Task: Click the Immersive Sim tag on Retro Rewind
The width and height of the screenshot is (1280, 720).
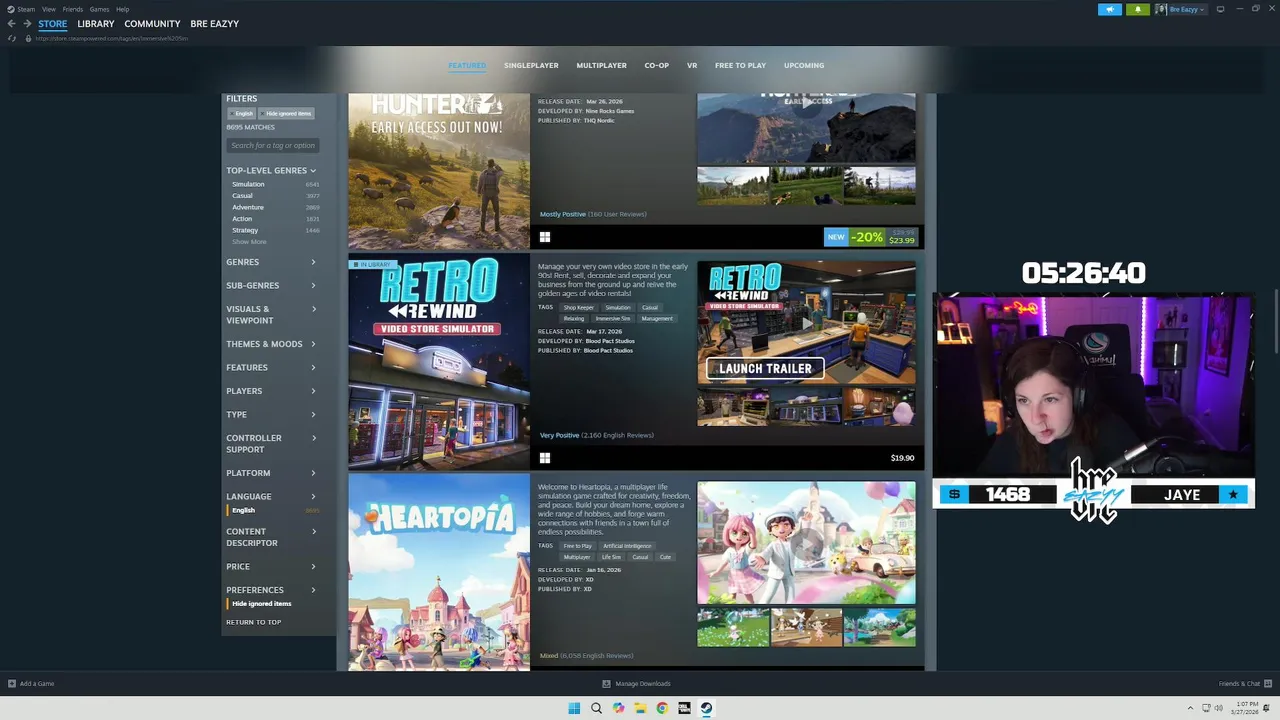Action: [613, 319]
